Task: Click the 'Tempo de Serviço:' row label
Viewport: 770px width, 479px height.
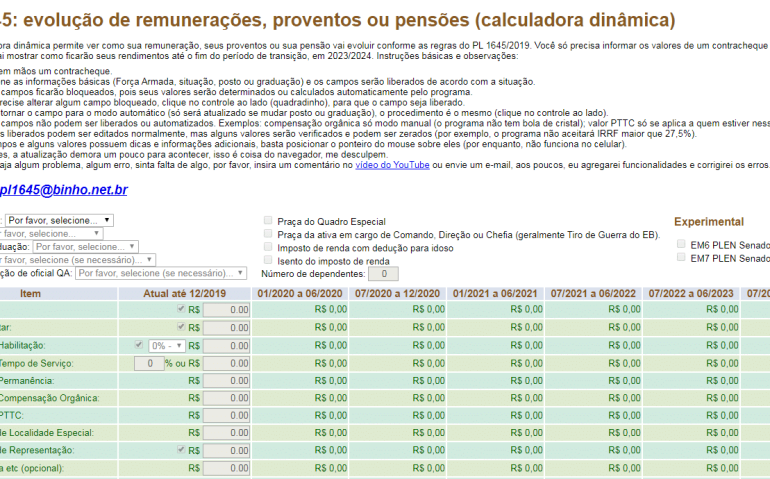Action: tap(36, 364)
